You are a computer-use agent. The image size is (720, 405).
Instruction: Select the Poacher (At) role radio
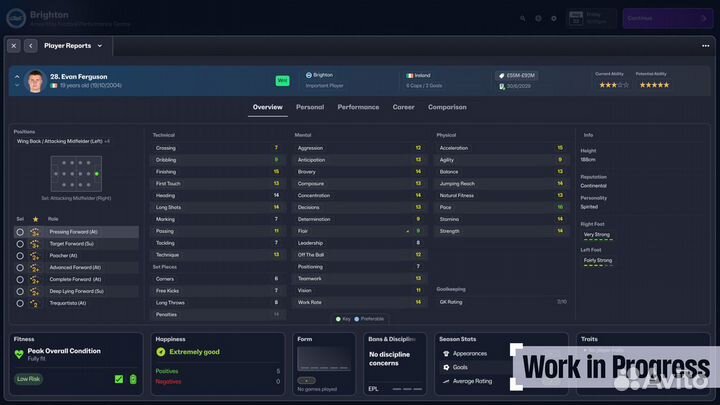point(20,256)
